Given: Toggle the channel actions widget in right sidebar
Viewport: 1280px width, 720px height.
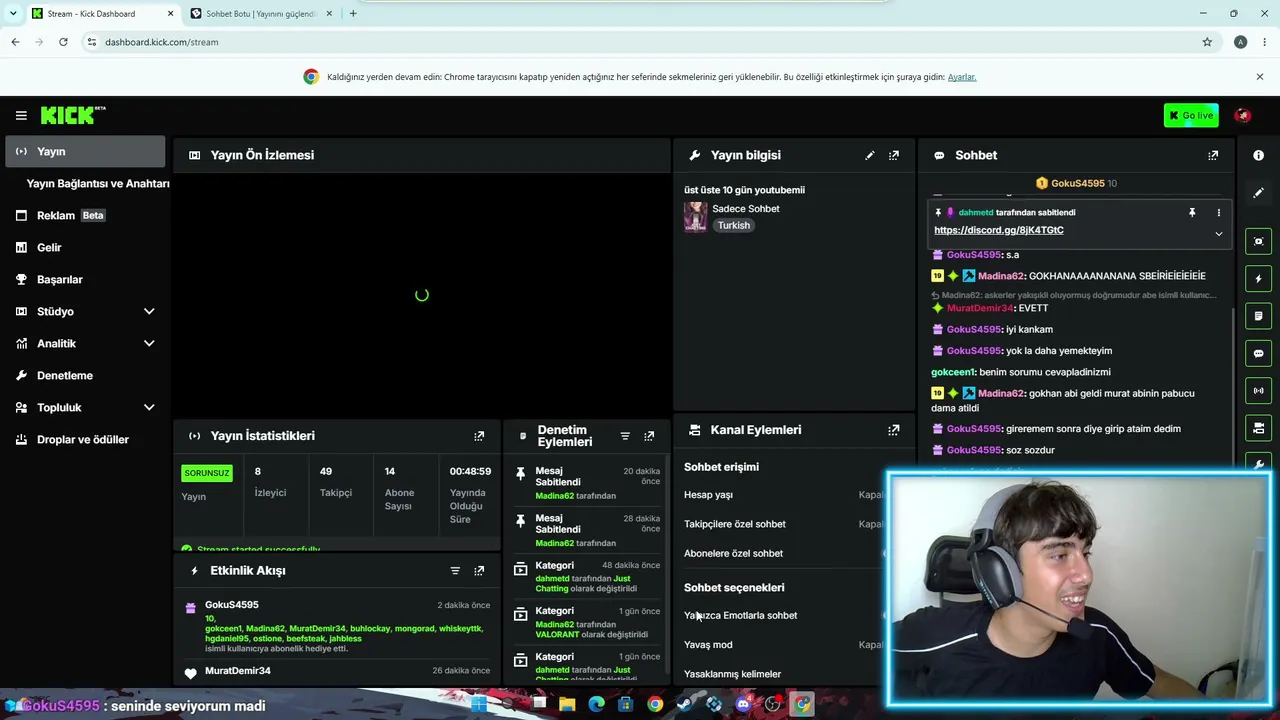Looking at the screenshot, I should click(x=1259, y=428).
